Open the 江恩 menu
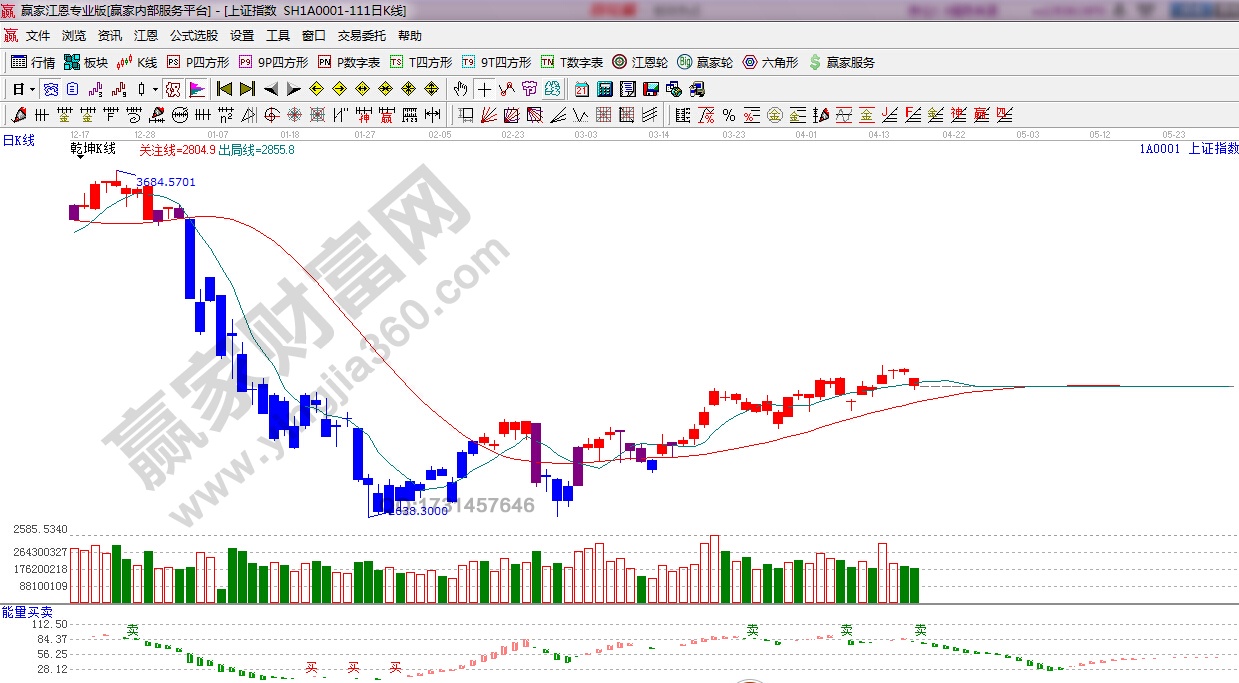 pos(146,36)
